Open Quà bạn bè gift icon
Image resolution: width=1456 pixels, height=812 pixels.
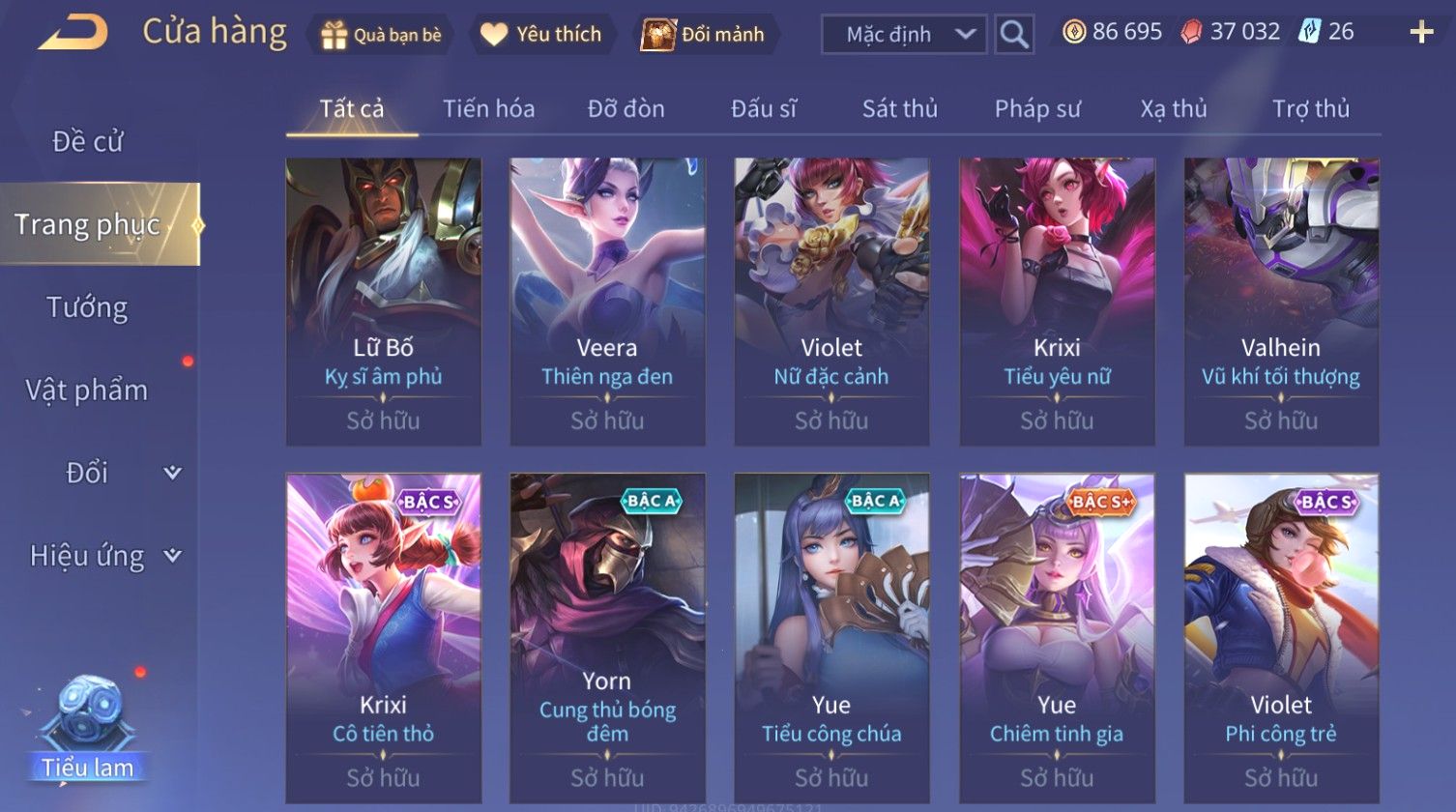click(334, 35)
